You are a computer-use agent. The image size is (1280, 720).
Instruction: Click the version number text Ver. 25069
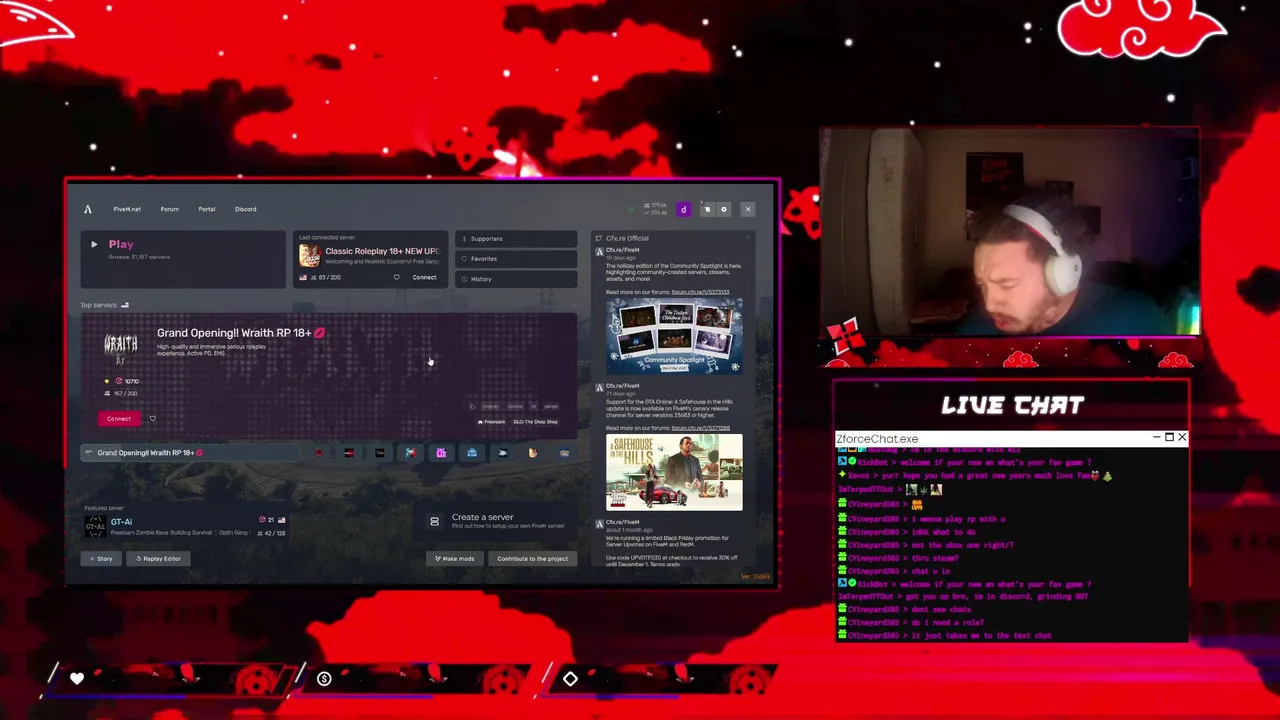coord(755,577)
